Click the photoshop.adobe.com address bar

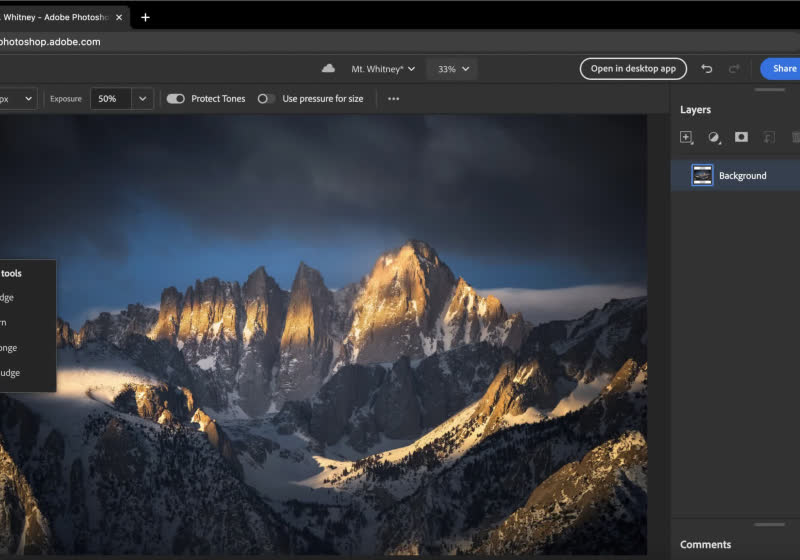[x=400, y=42]
